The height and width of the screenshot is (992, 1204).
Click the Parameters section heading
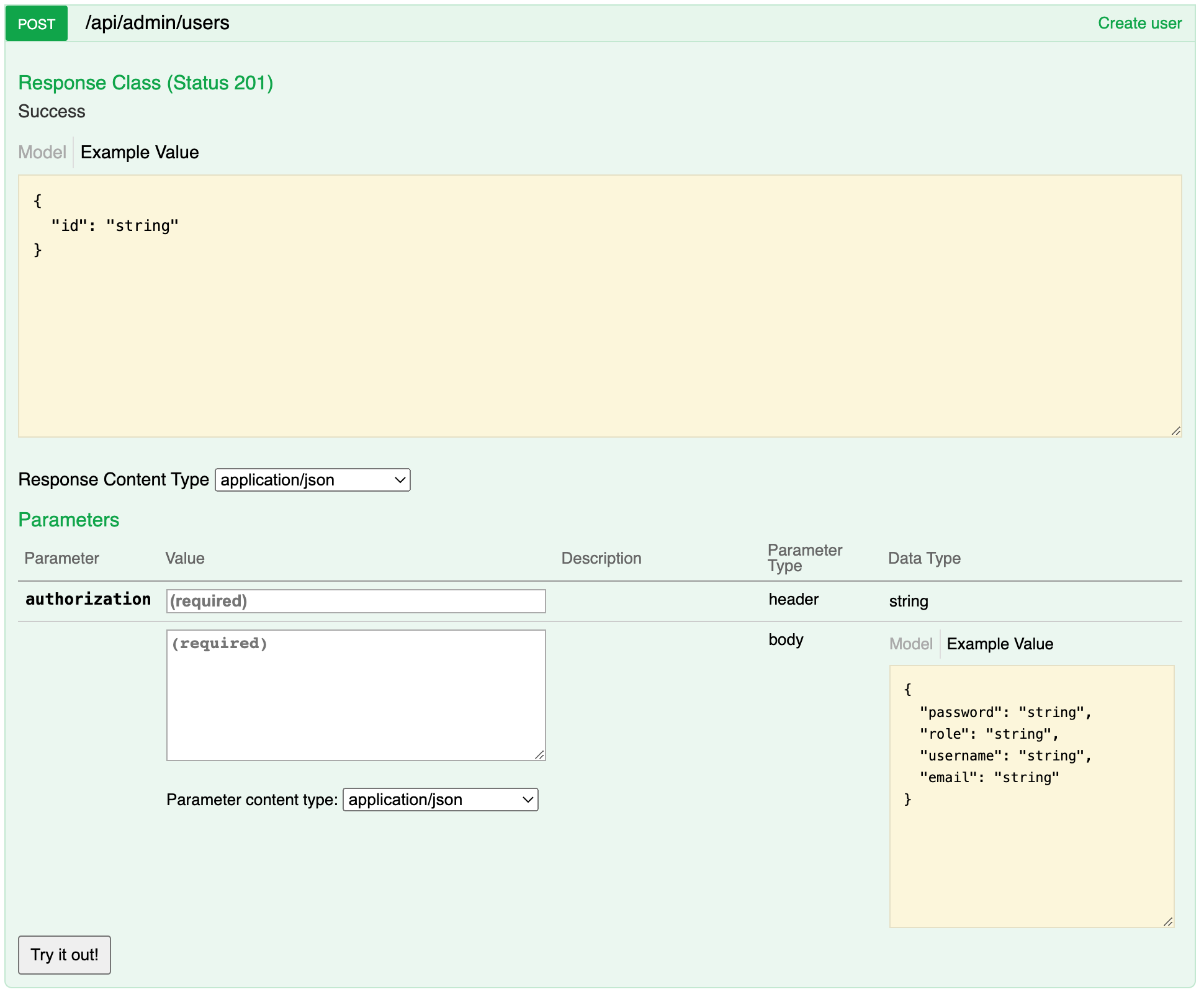[x=68, y=520]
